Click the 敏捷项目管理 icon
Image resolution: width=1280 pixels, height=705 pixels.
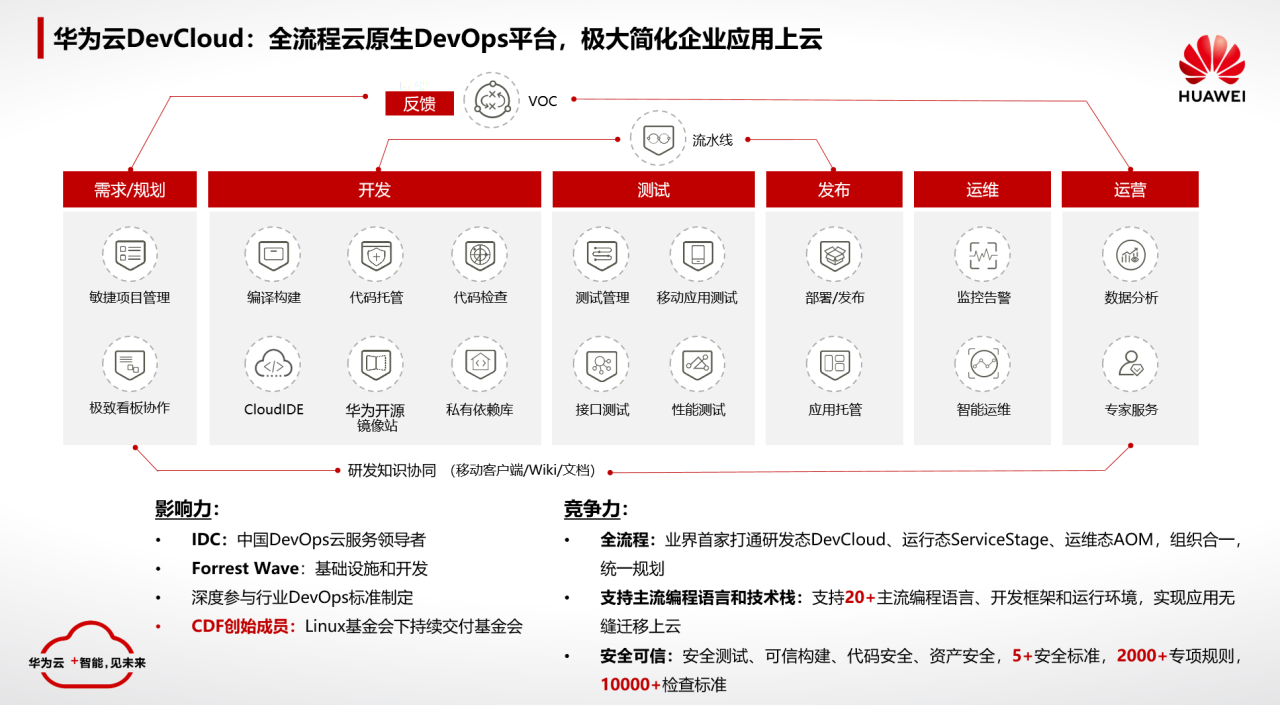click(130, 254)
